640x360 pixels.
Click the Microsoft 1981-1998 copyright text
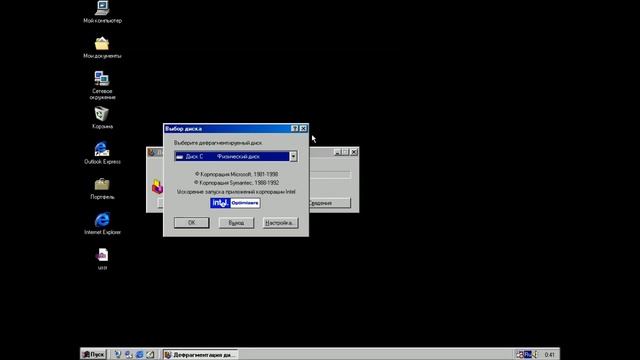(236, 174)
